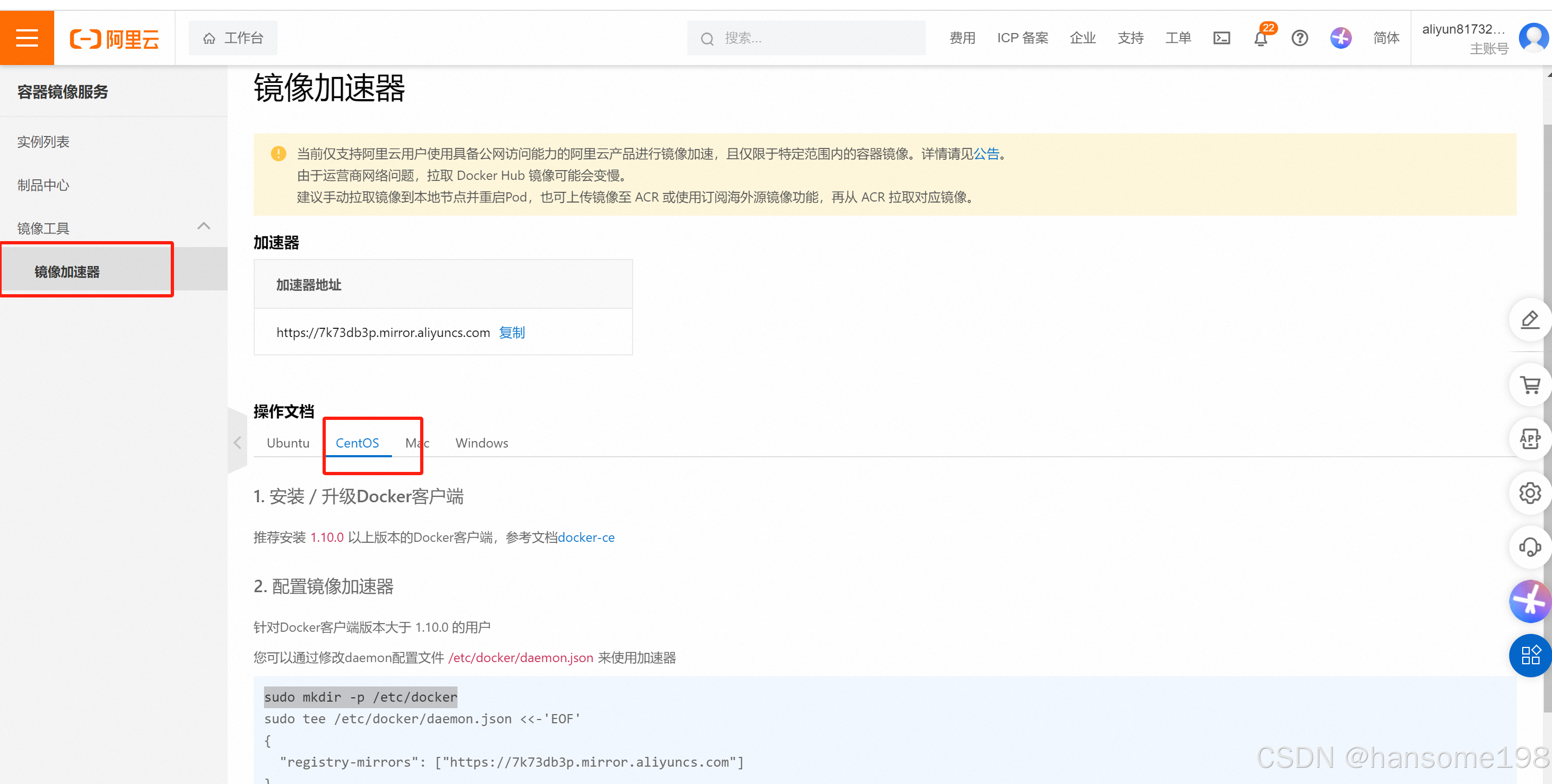
Task: Open the docker-ce documentation link
Action: click(x=586, y=537)
